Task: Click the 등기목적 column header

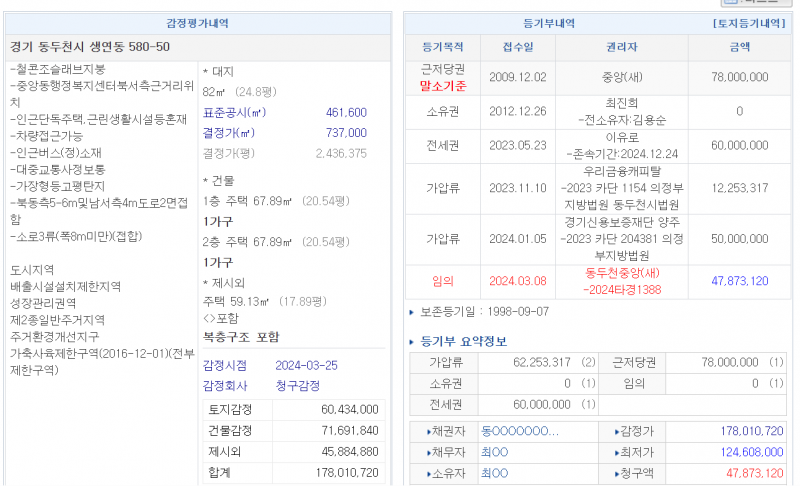Action: tap(443, 47)
